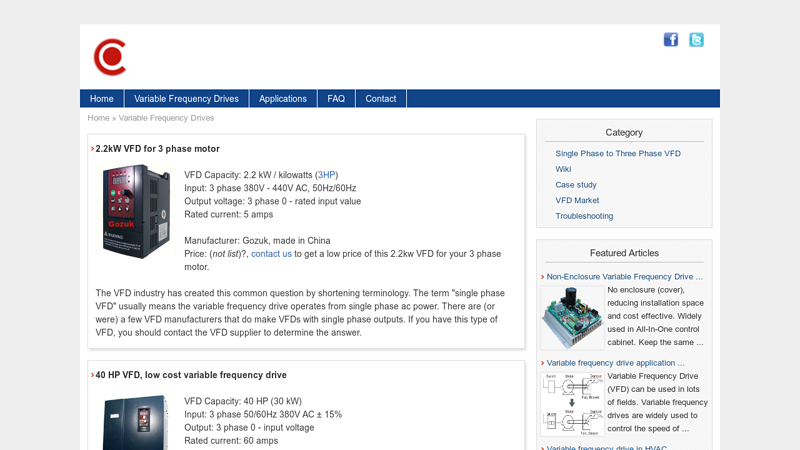Open the 40 HP VFD article title

(x=191, y=375)
